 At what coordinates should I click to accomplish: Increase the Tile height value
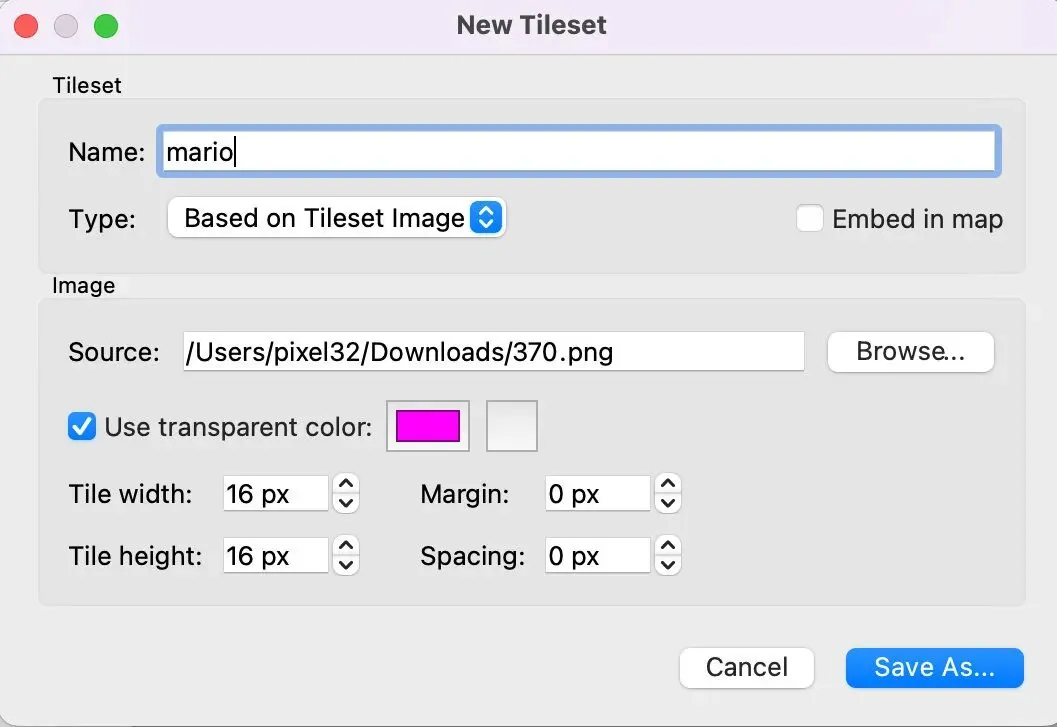tap(346, 546)
